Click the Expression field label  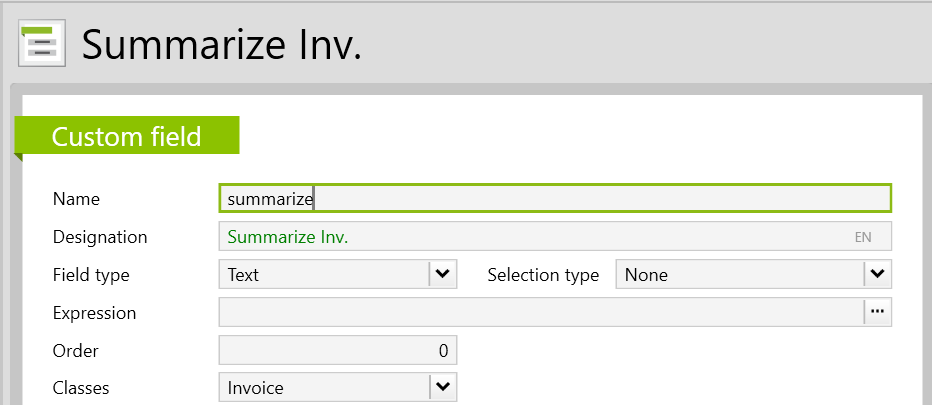[x=94, y=312]
